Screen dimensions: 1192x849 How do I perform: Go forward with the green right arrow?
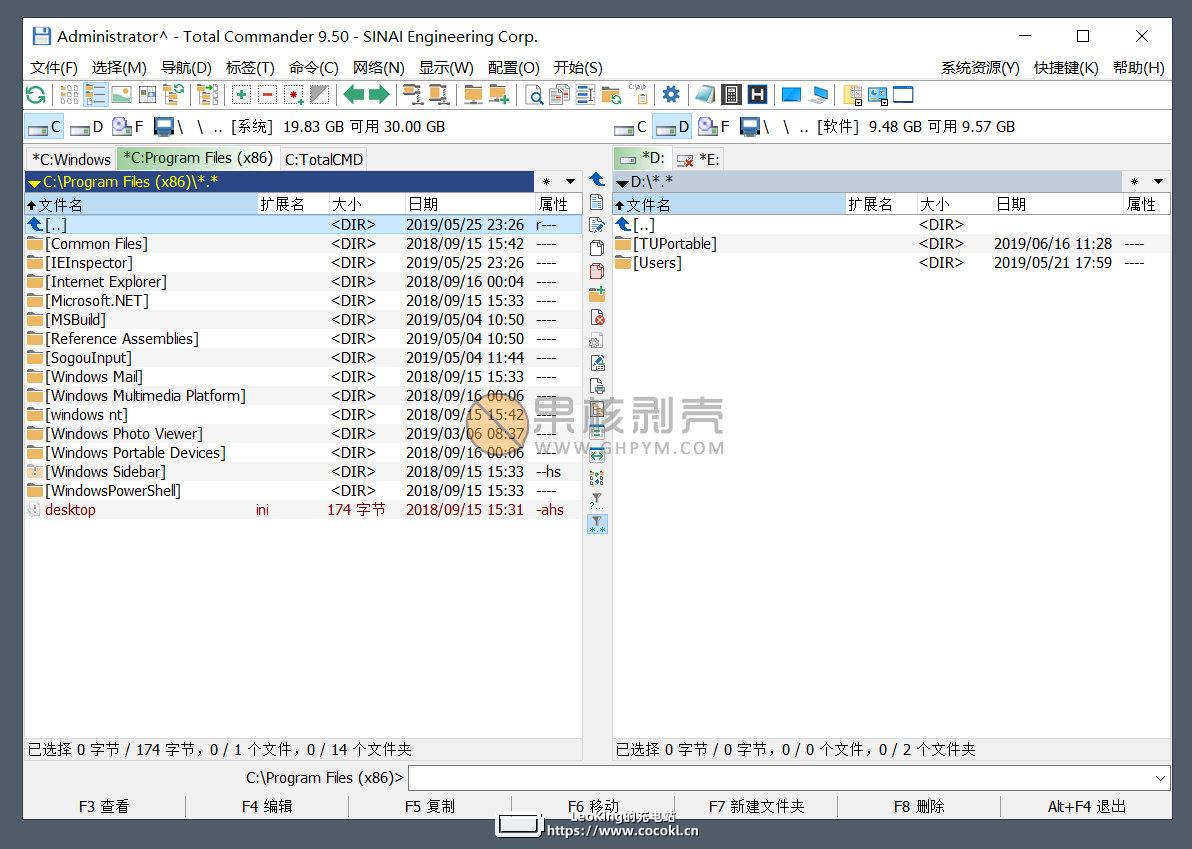(379, 95)
